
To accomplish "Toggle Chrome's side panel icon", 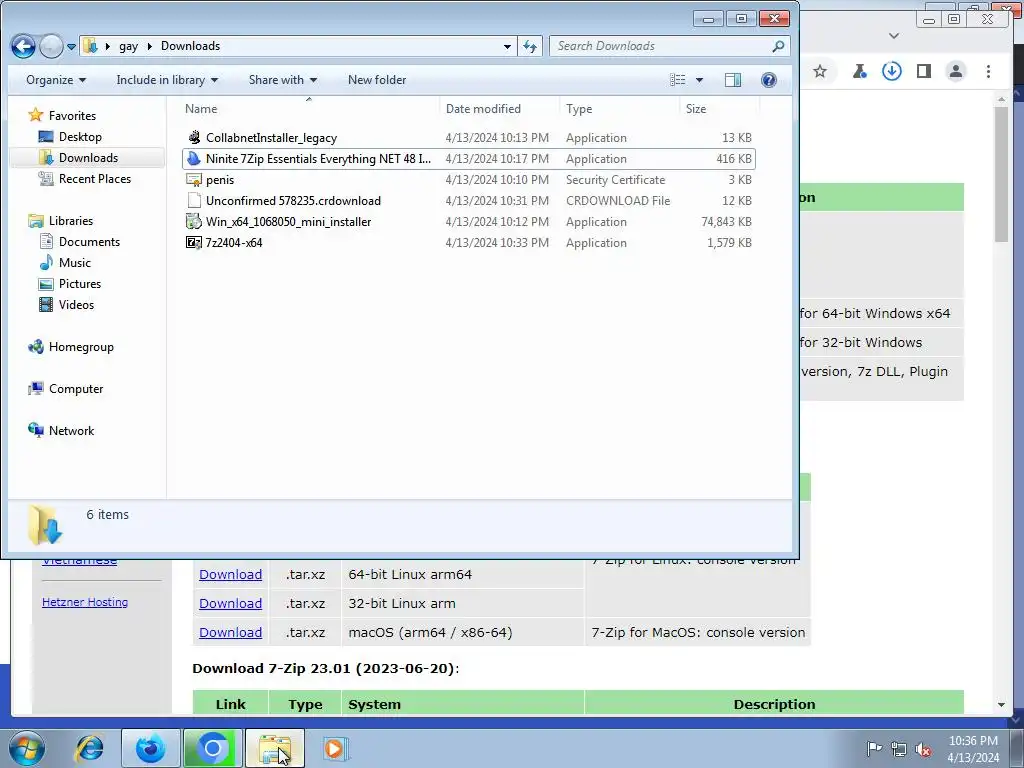I will (923, 71).
